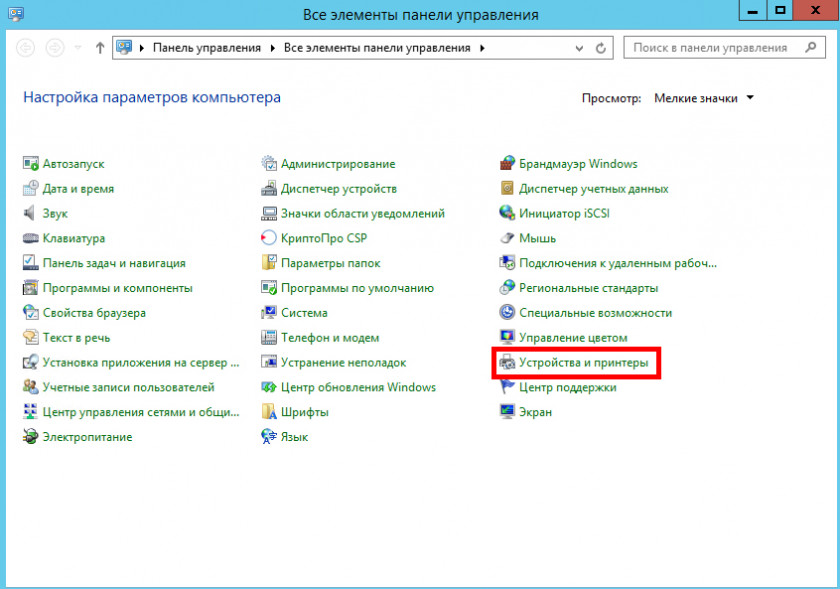Open Программы и компоненты
The width and height of the screenshot is (840, 589).
click(x=117, y=288)
